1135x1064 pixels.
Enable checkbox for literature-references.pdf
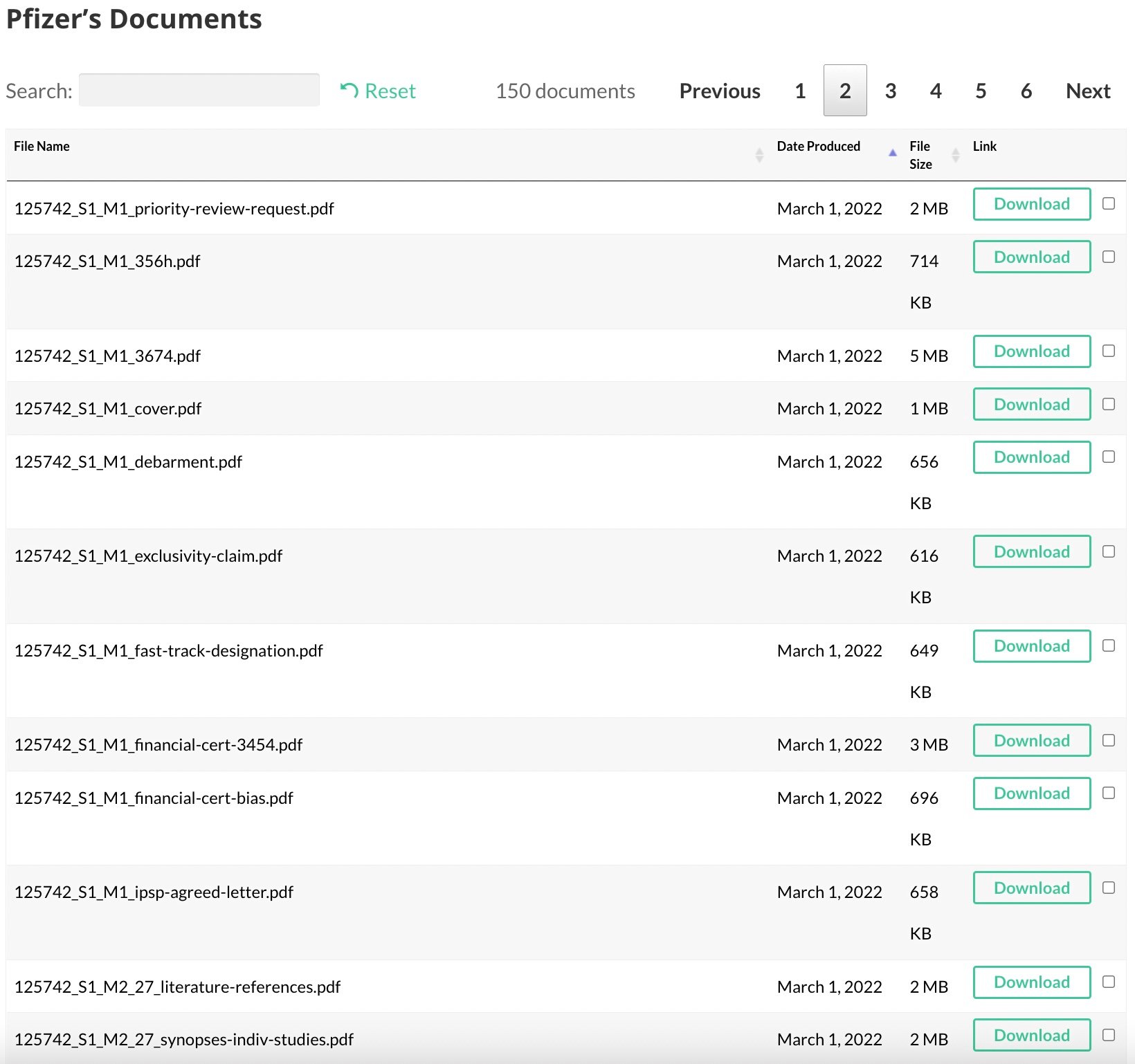[x=1109, y=982]
